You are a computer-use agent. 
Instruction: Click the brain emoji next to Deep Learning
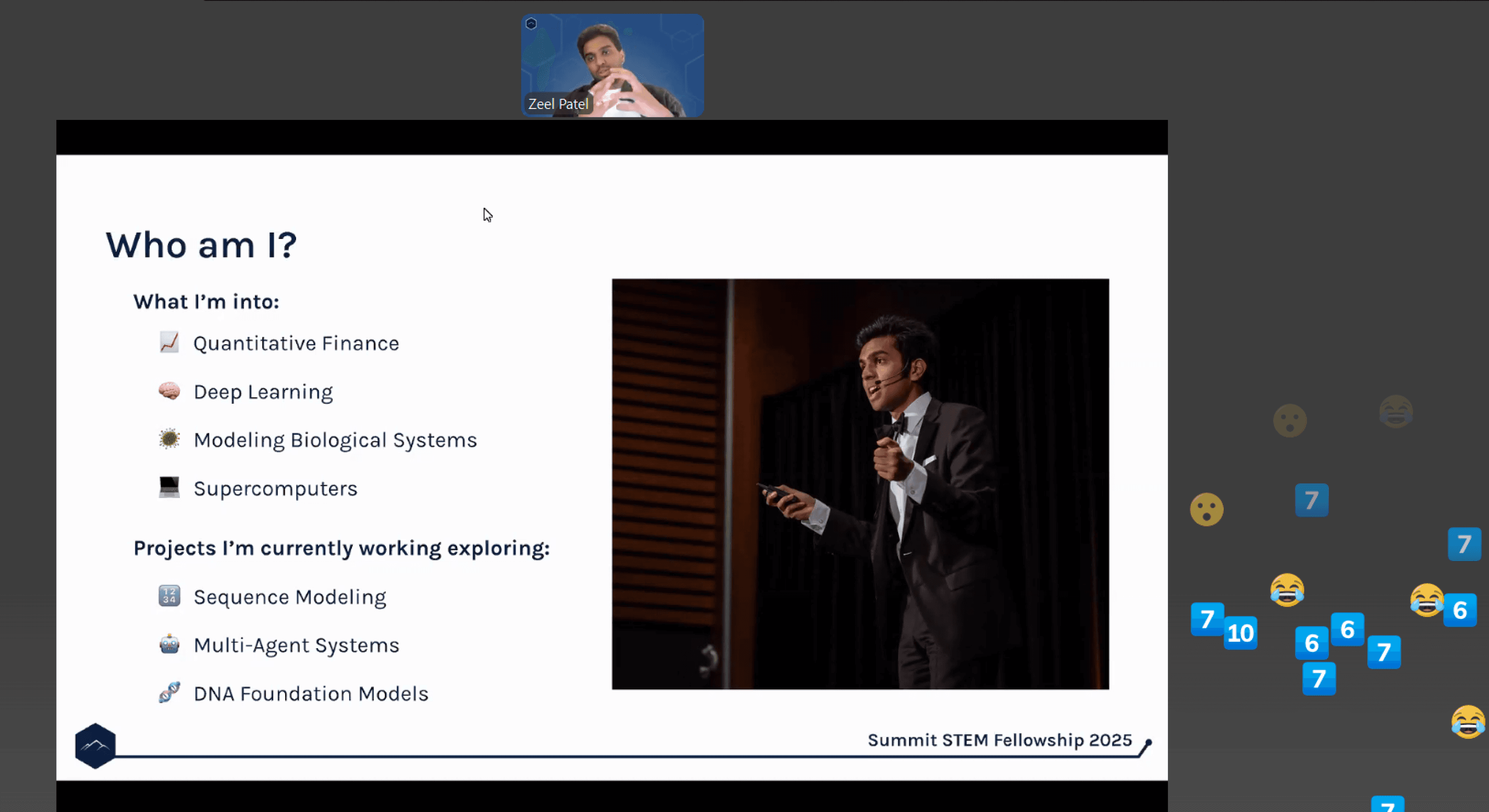pos(169,391)
